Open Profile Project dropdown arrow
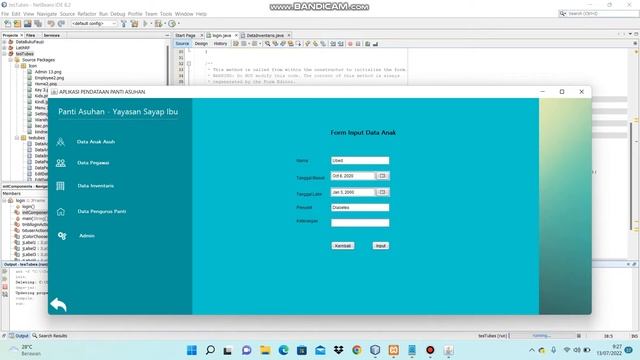Screen dimensions: 640x360 pos(178,24)
